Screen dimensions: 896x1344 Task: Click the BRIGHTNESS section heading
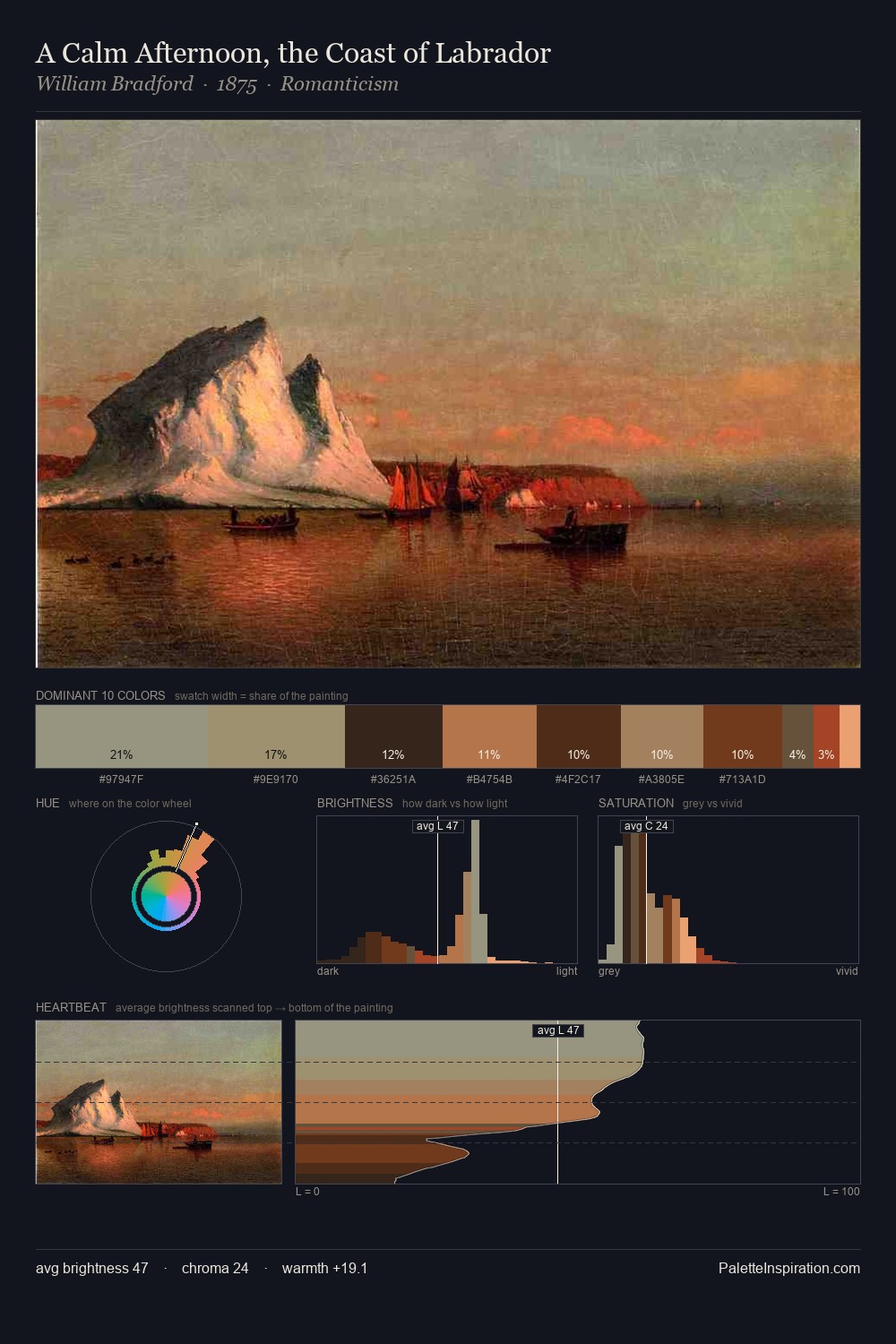[x=355, y=803]
